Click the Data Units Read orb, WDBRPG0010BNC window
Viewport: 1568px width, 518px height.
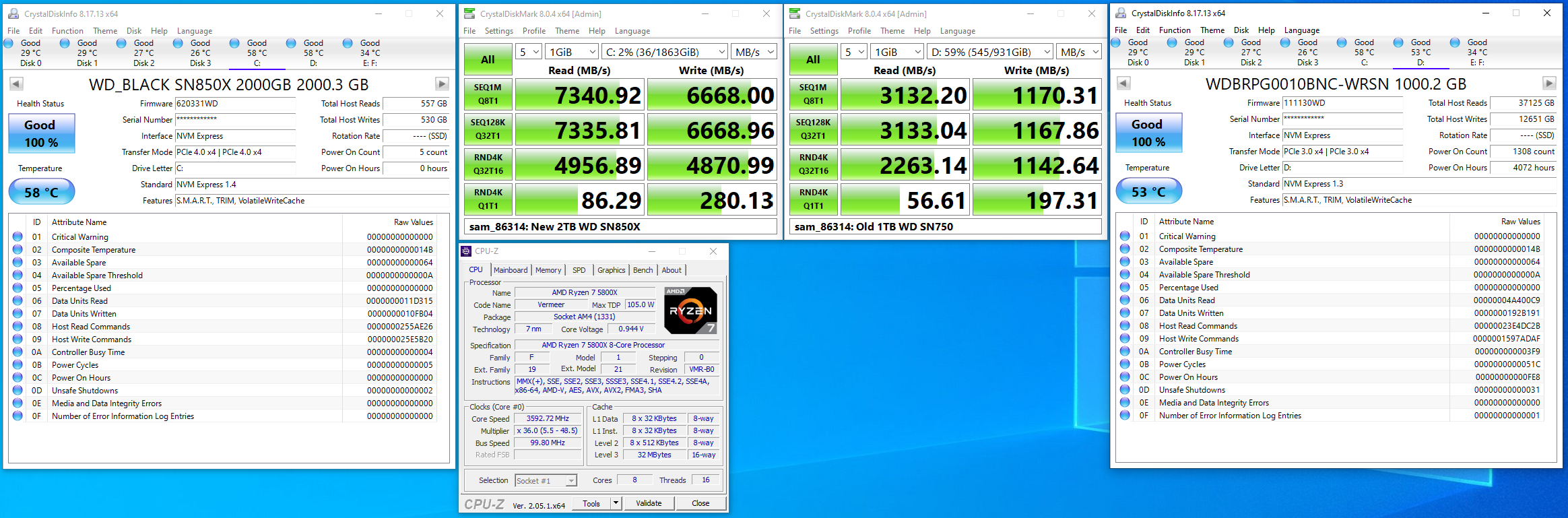(1125, 300)
